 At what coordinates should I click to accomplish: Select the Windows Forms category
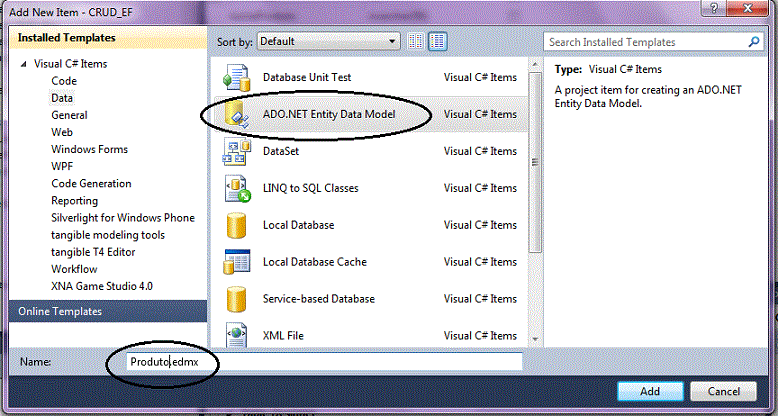point(89,149)
